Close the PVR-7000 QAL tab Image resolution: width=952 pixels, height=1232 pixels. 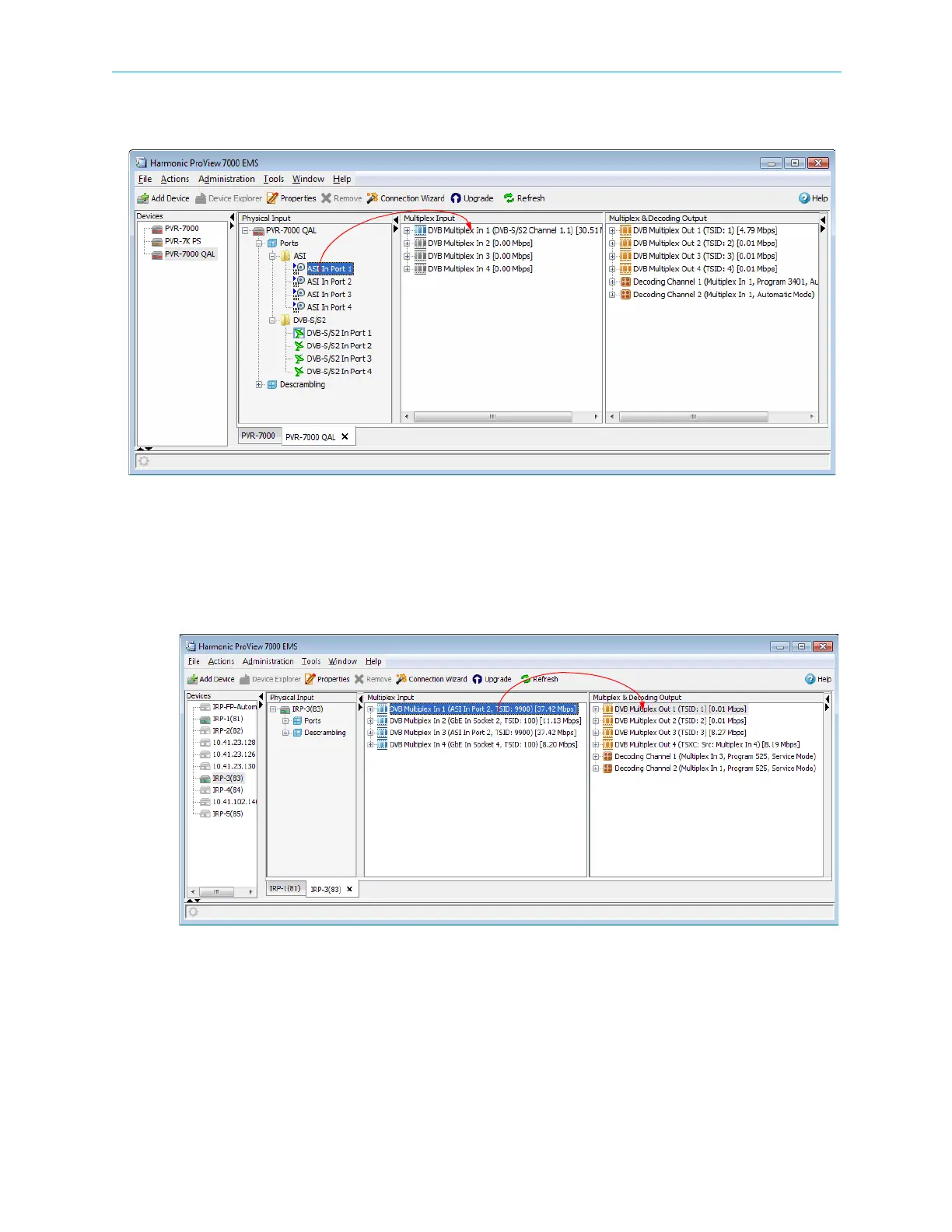click(x=345, y=437)
